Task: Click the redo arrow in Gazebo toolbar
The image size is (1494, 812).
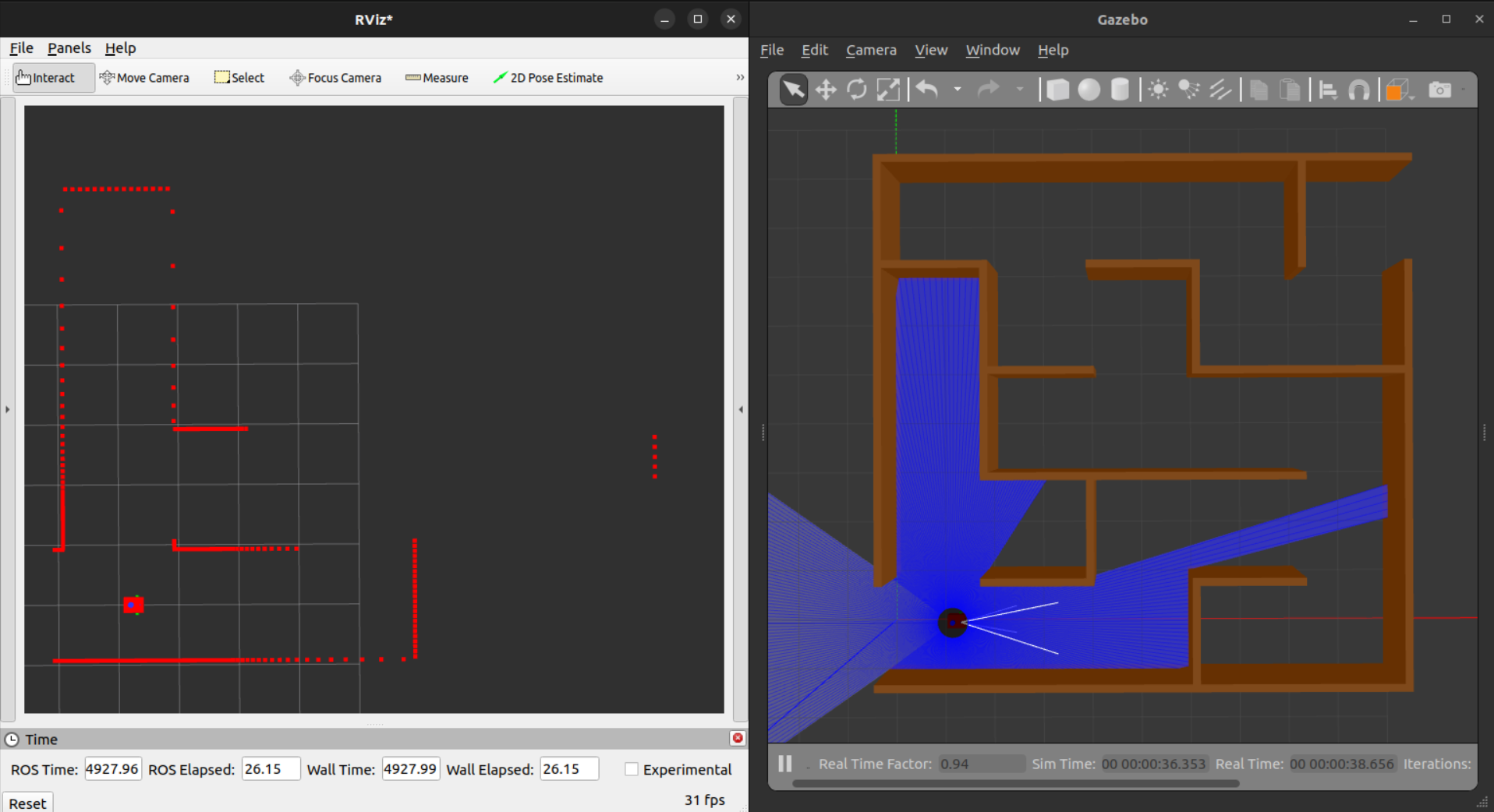Action: [x=989, y=90]
